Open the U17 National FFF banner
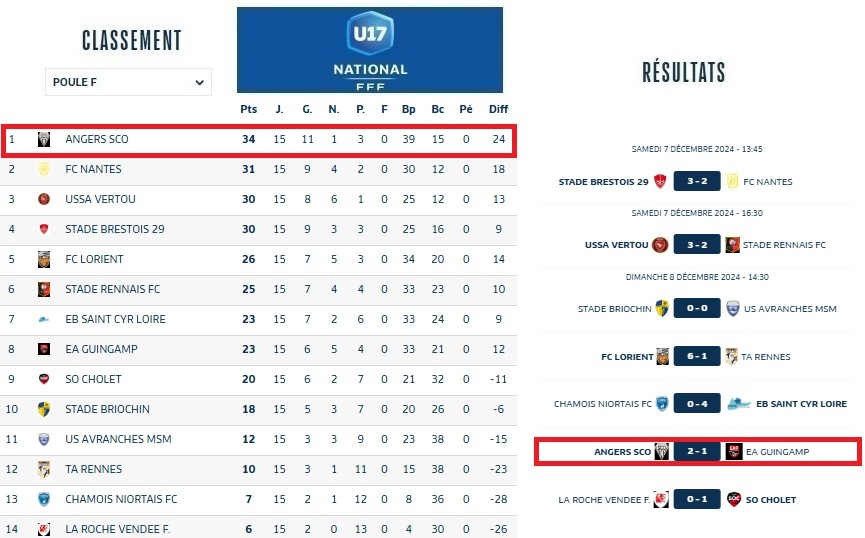The image size is (865, 538). pyautogui.click(x=370, y=50)
